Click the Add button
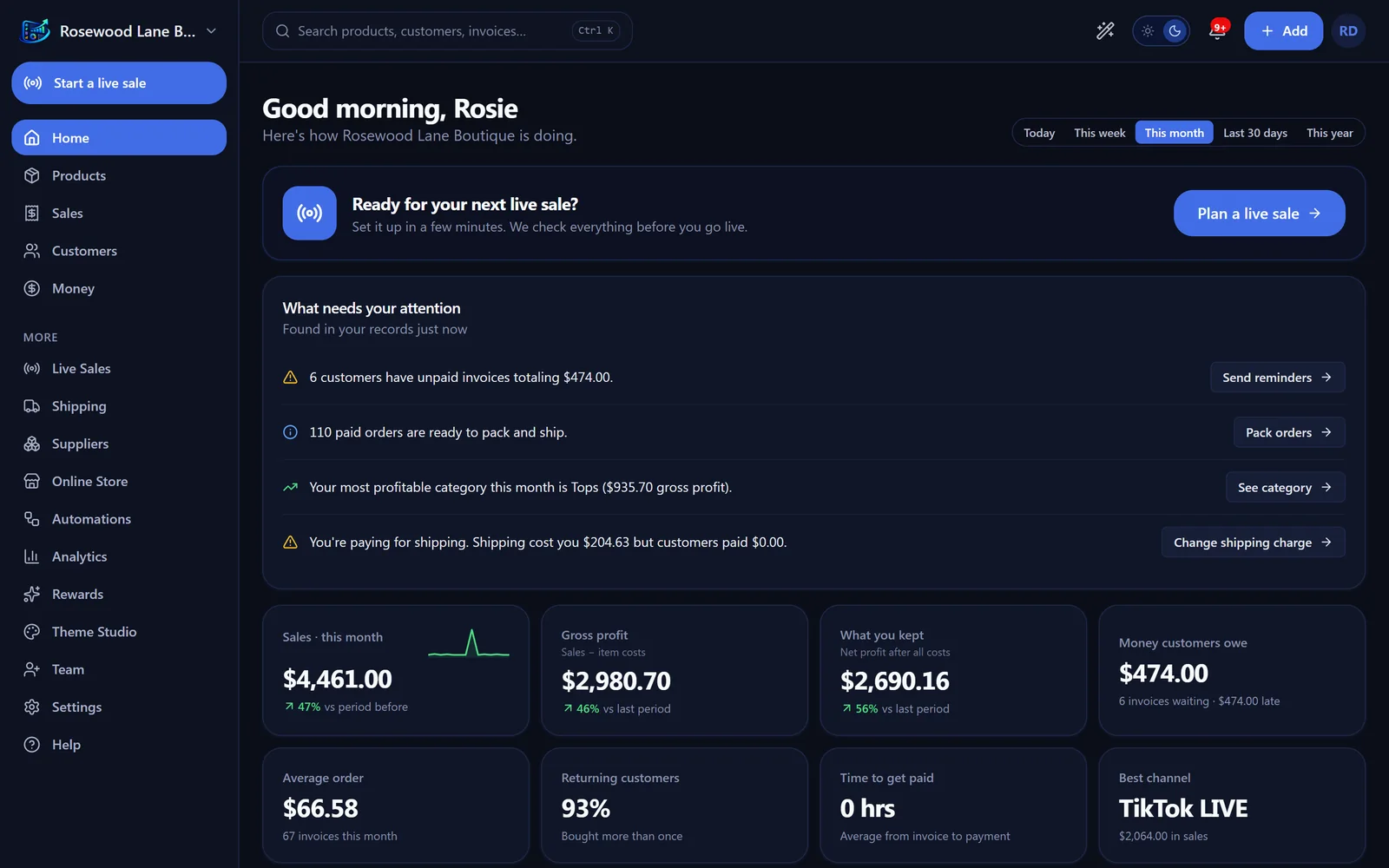1389x868 pixels. coord(1283,31)
